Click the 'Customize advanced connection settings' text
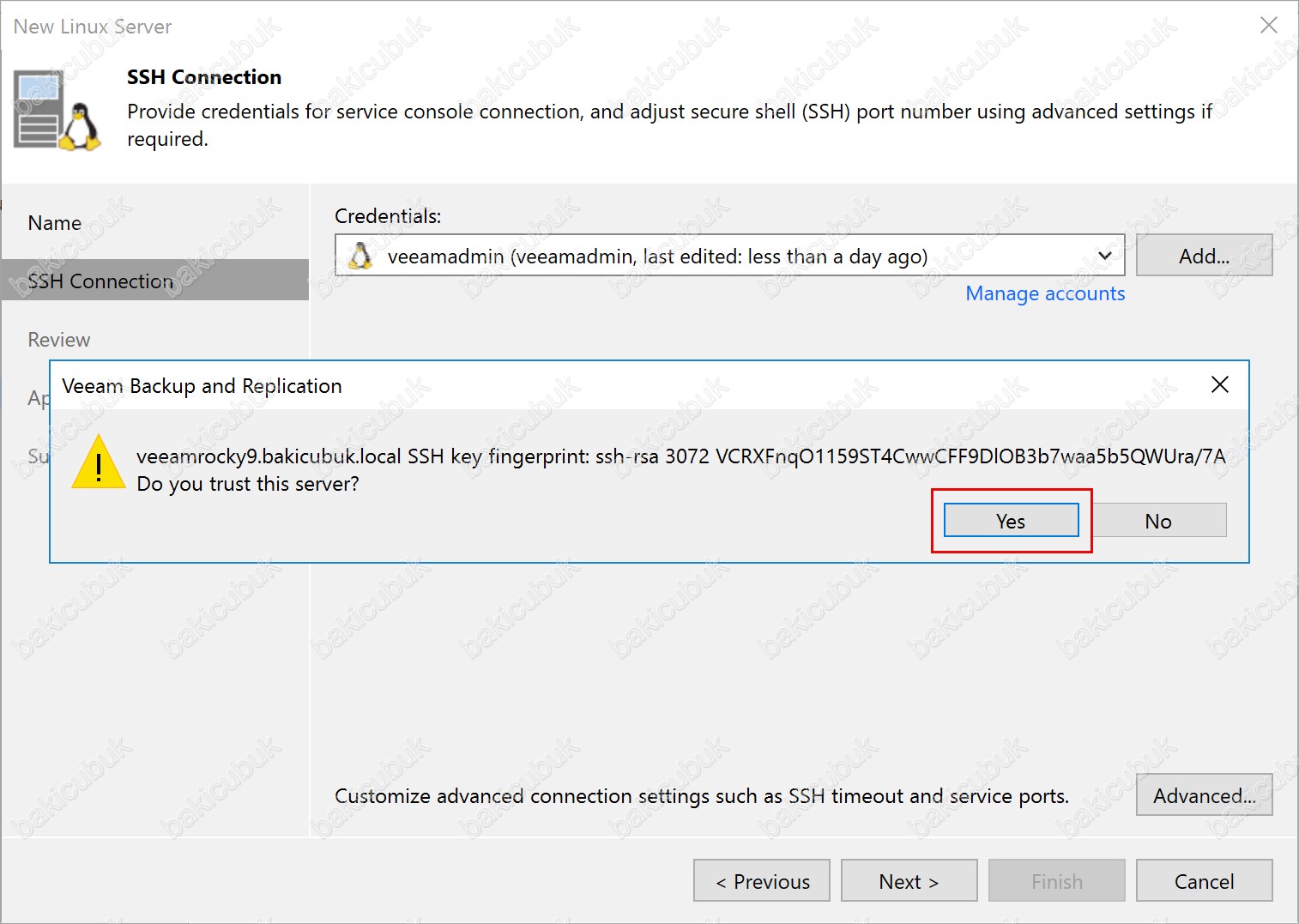Image resolution: width=1299 pixels, height=924 pixels. [702, 796]
